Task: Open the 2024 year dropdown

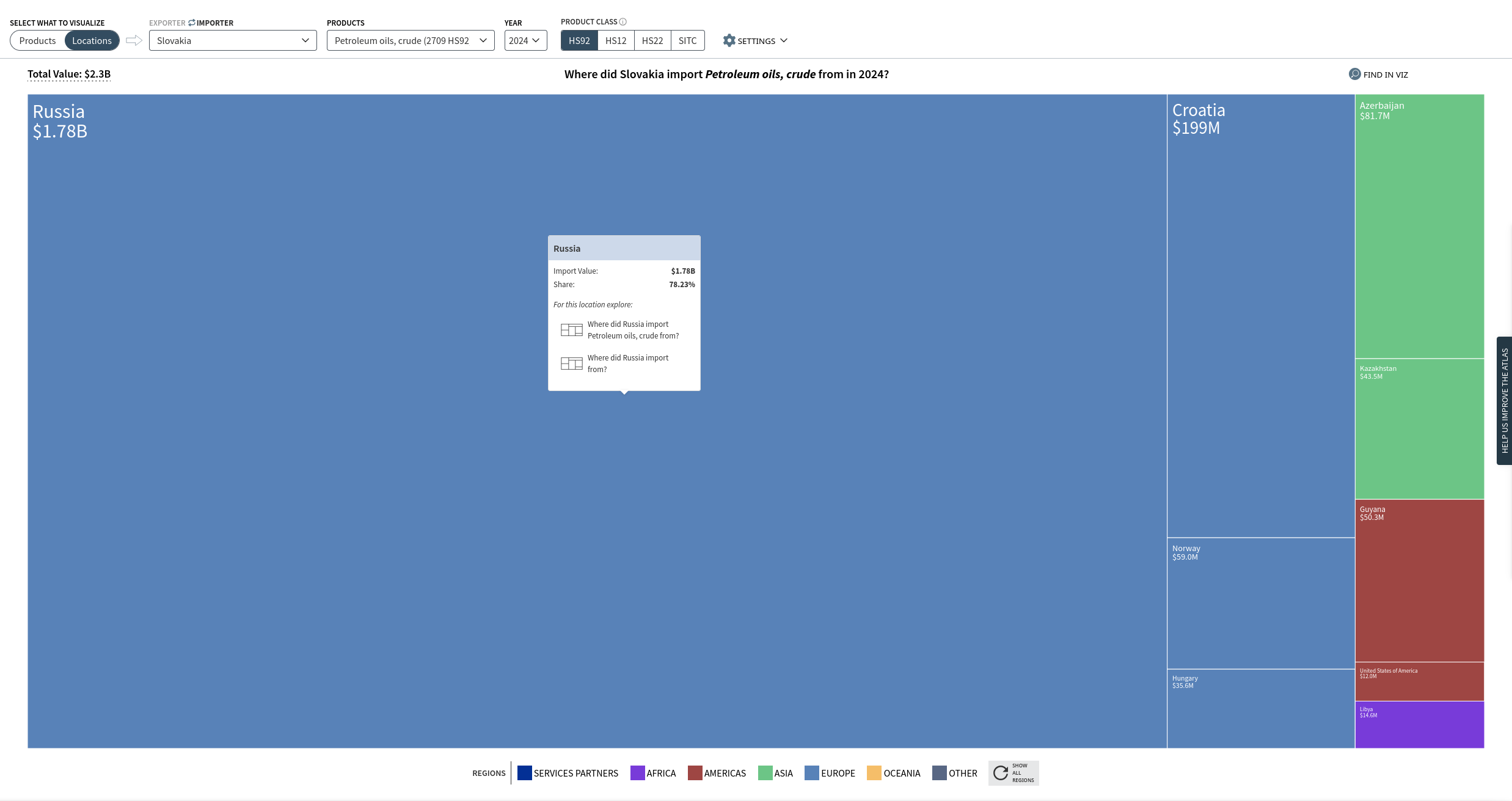Action: pos(525,40)
